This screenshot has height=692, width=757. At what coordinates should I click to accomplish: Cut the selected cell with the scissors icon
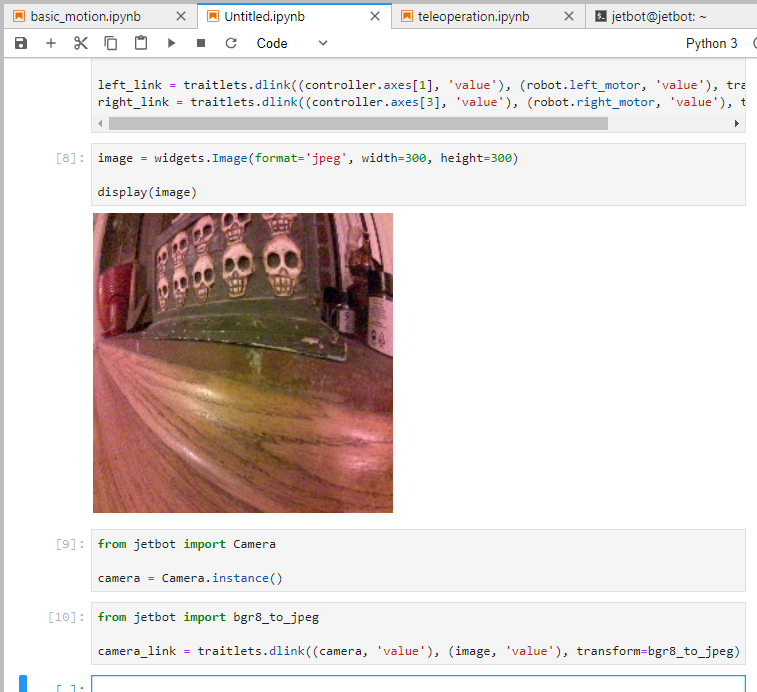click(x=81, y=43)
